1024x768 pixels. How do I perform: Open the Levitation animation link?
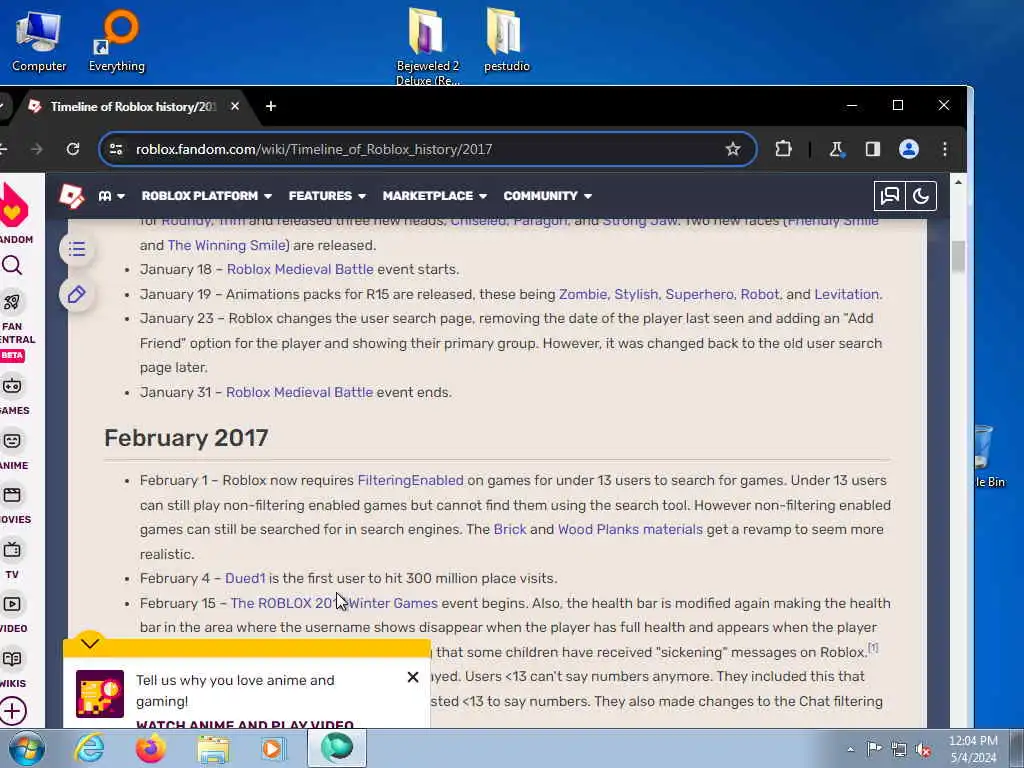tap(846, 294)
